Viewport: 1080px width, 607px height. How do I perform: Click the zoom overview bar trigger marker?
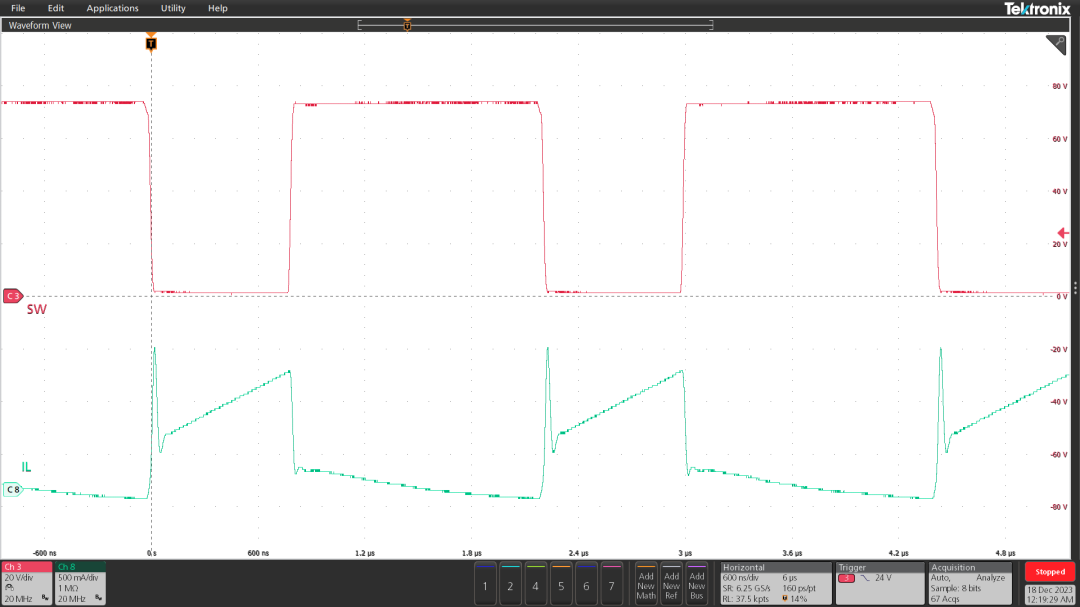coord(407,25)
